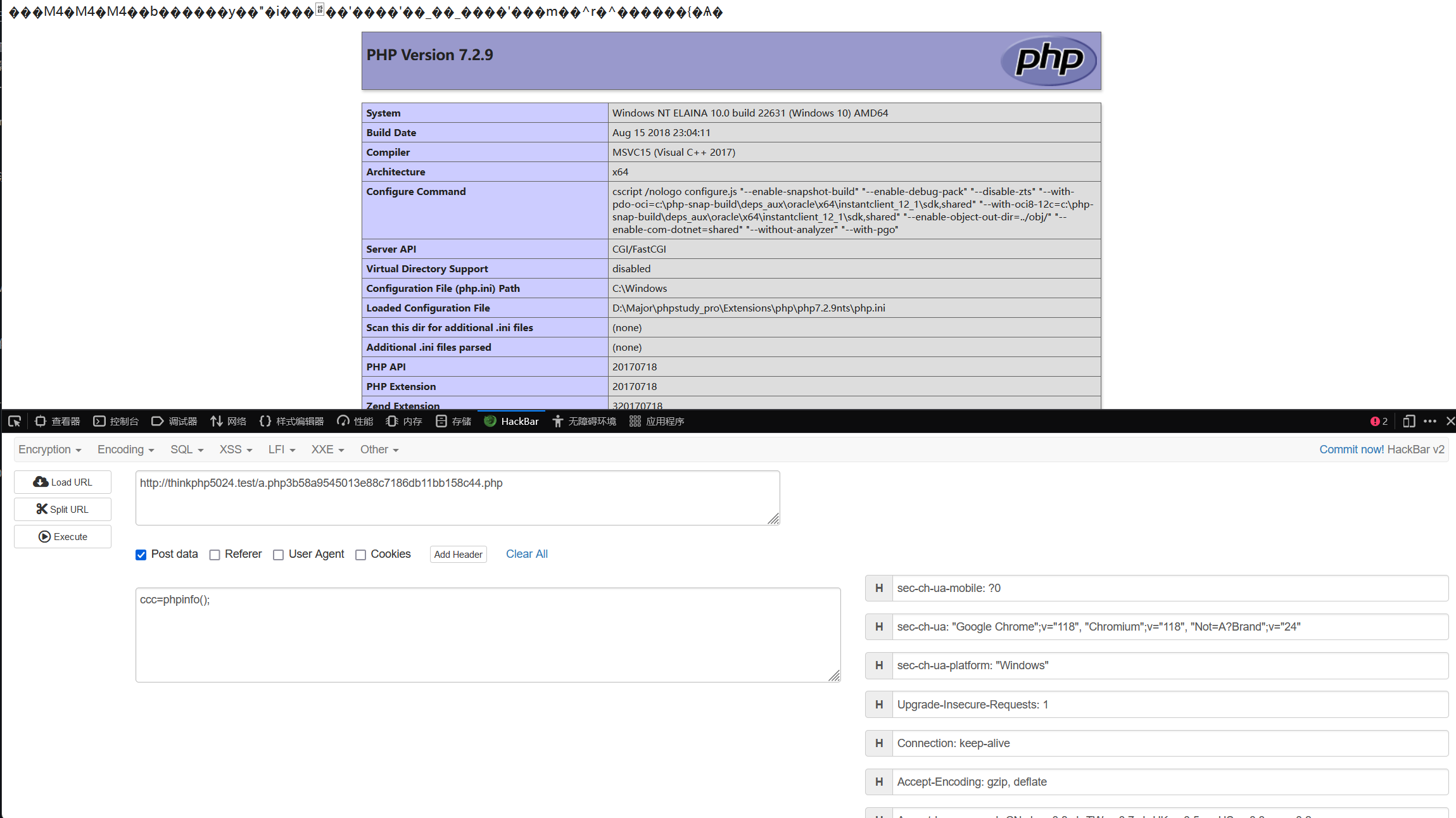Select the System row label
The height and width of the screenshot is (818, 1456).
tap(383, 113)
